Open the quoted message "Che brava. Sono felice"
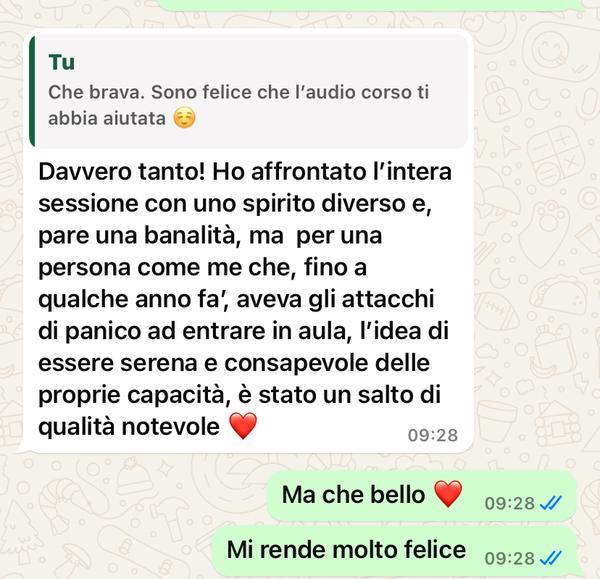Viewport: 600px width, 579px height. pyautogui.click(x=249, y=91)
